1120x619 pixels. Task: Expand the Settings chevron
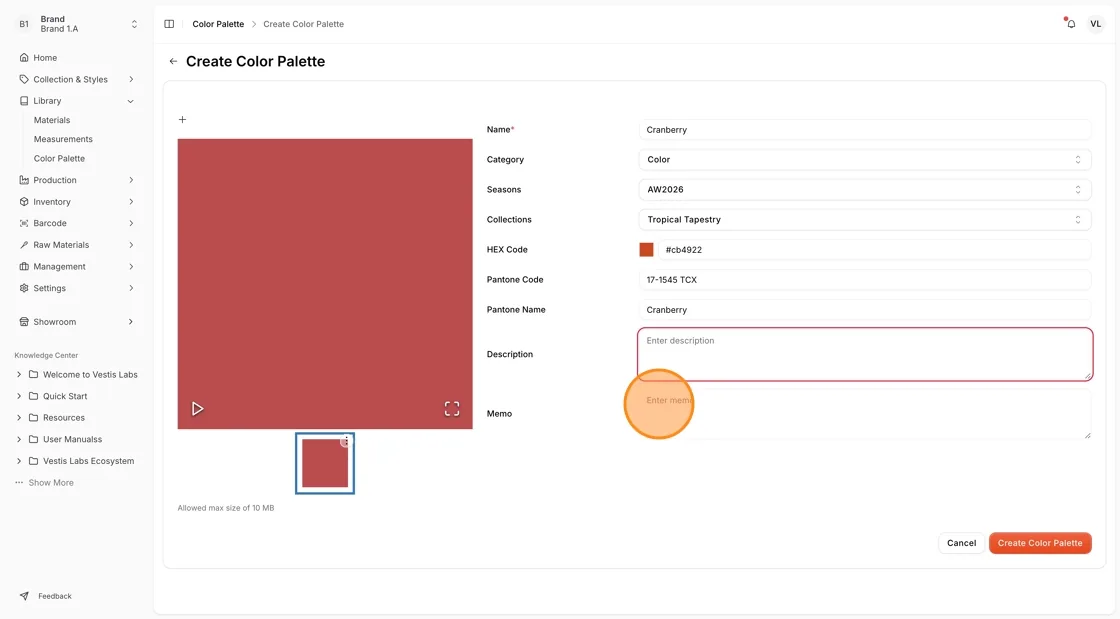[131, 288]
